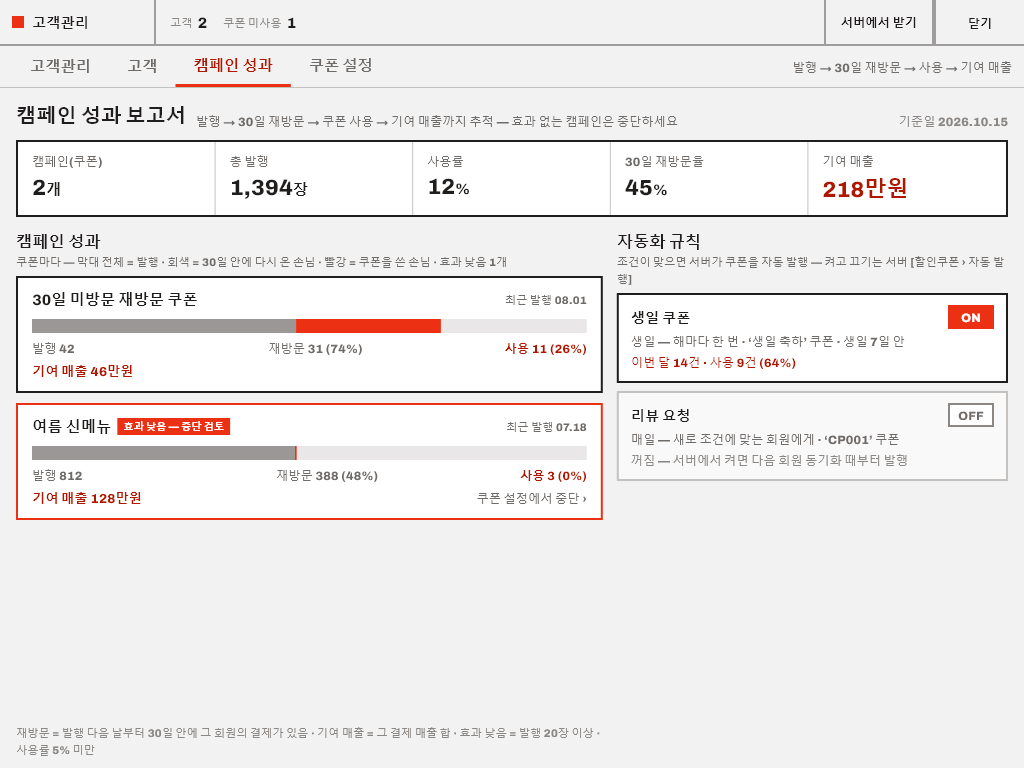Screen dimensions: 1024x768
Task: Follow the 쿠폰 설정에서 중단 link
Action: point(532,498)
